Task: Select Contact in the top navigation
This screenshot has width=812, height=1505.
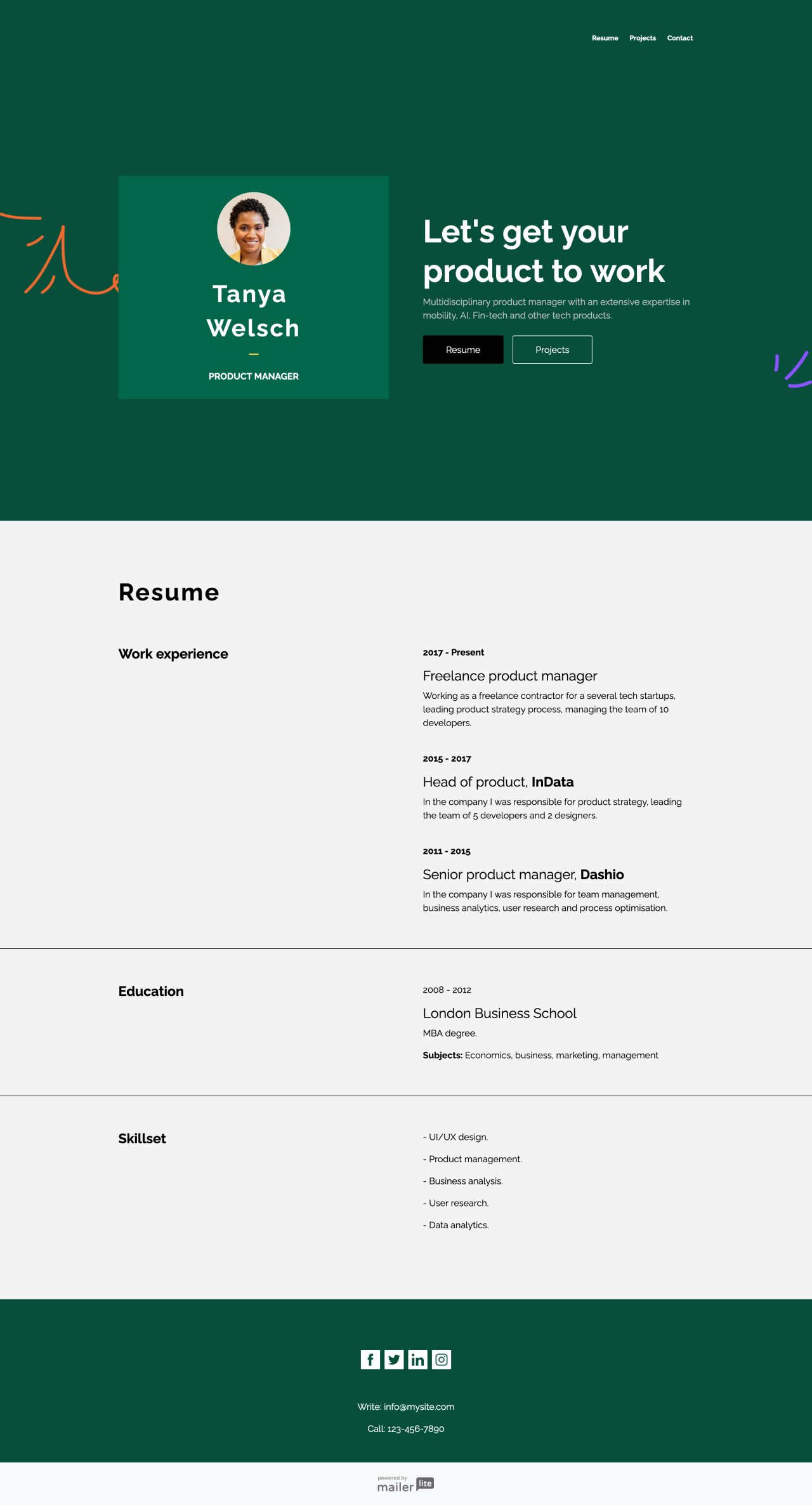Action: click(x=680, y=38)
